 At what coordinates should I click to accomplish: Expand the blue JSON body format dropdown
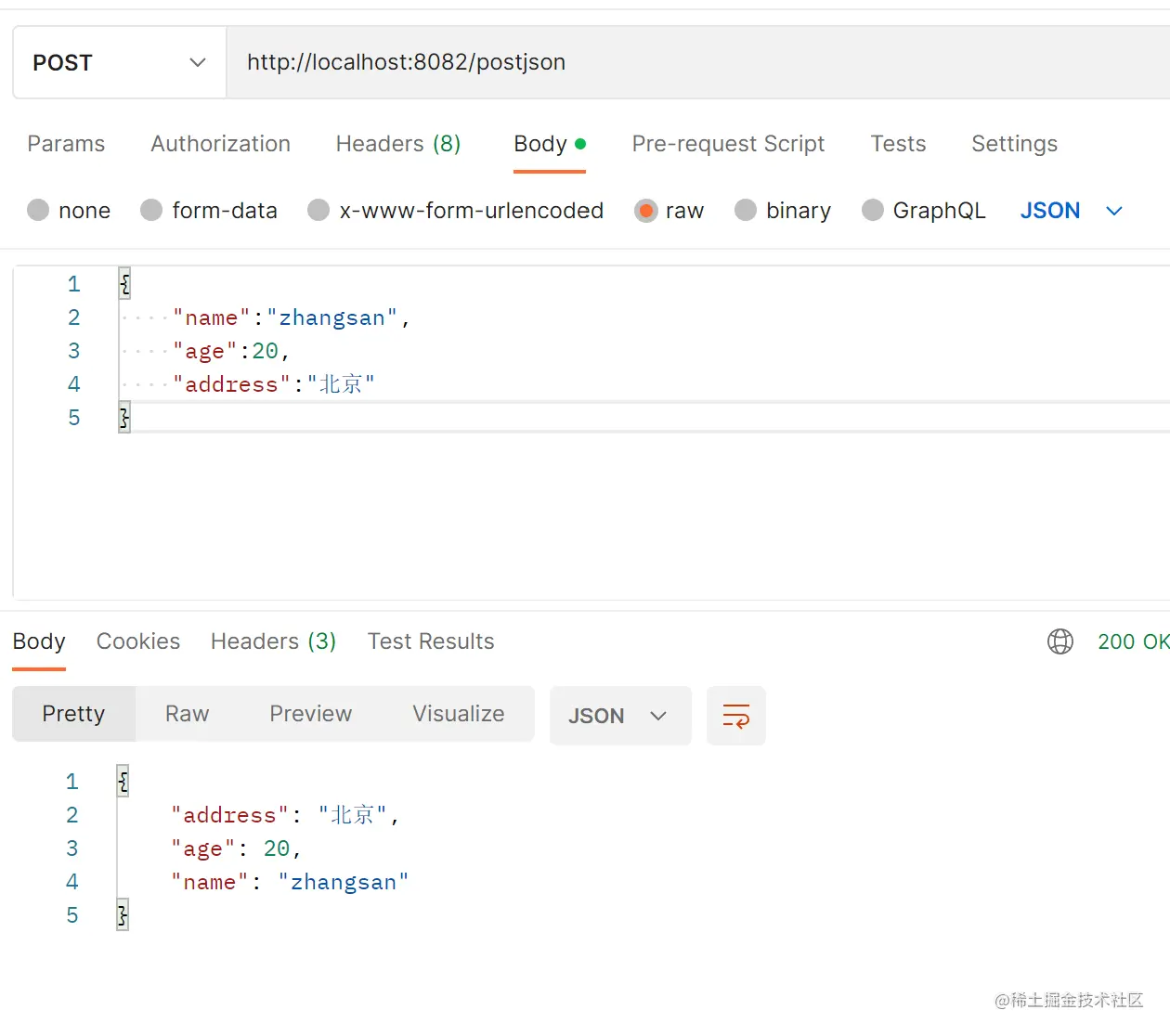pos(1072,211)
